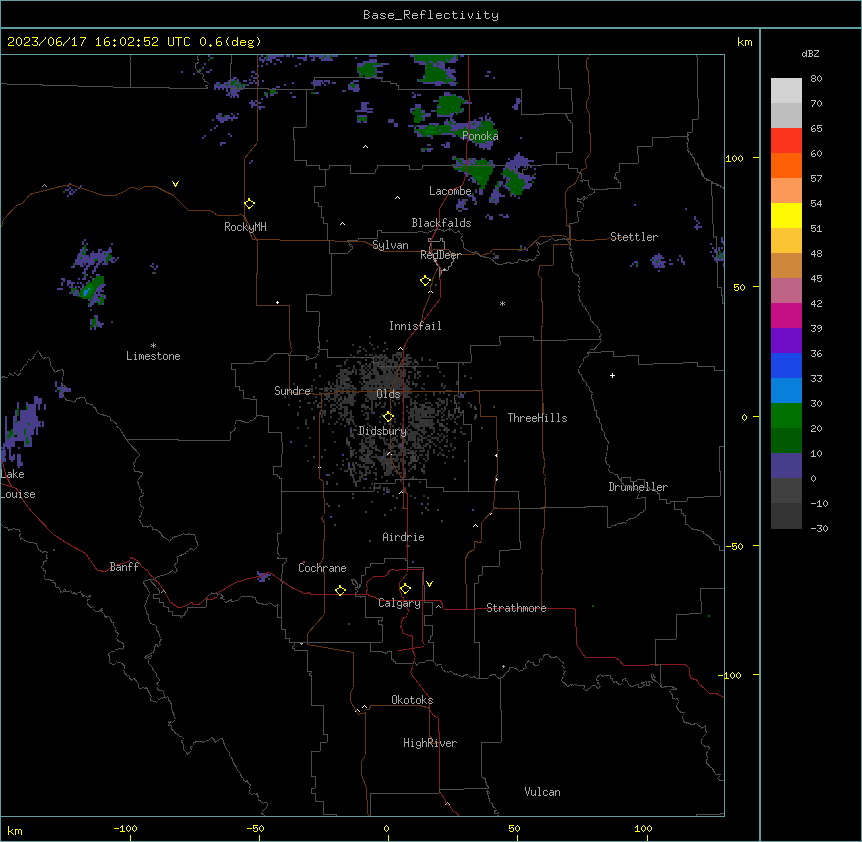Select the pink 45-42 dBZ legend swatch
Image resolution: width=862 pixels, height=842 pixels.
[x=786, y=291]
